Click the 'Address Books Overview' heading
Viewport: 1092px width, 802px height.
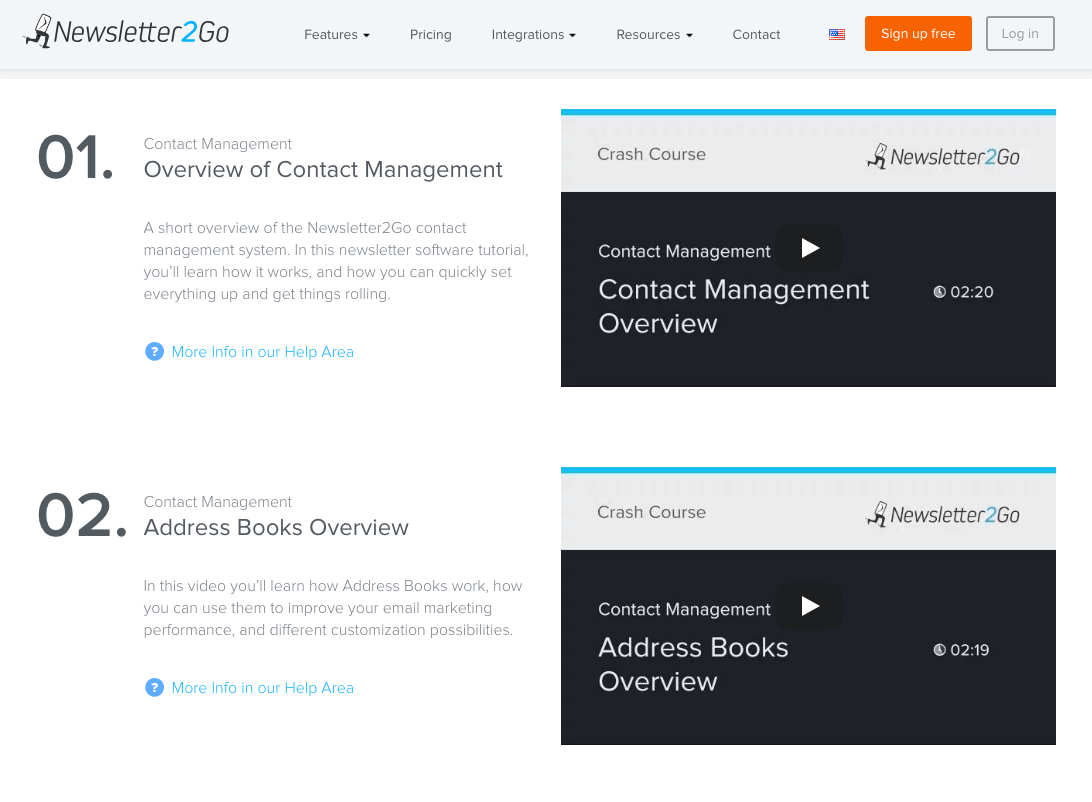coord(276,528)
